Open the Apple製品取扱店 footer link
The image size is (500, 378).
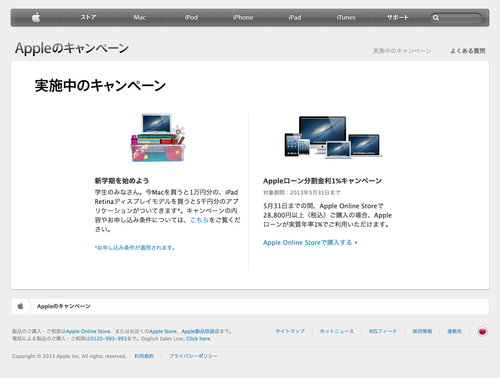click(200, 331)
